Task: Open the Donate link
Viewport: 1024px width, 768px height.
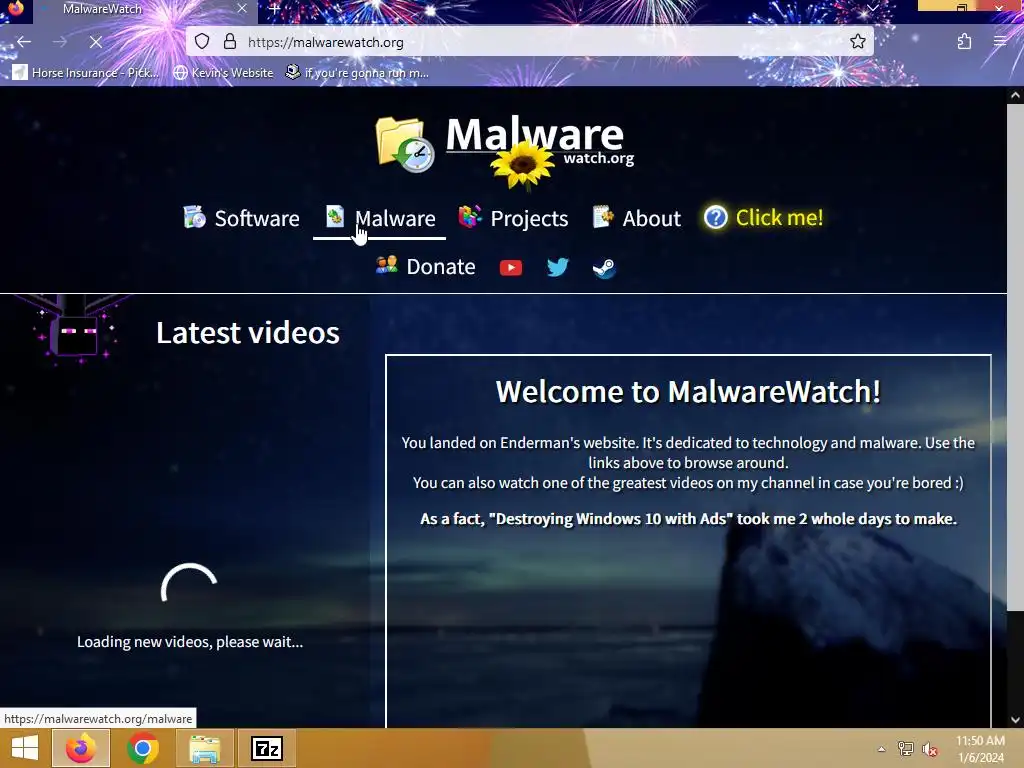Action: pyautogui.click(x=426, y=266)
